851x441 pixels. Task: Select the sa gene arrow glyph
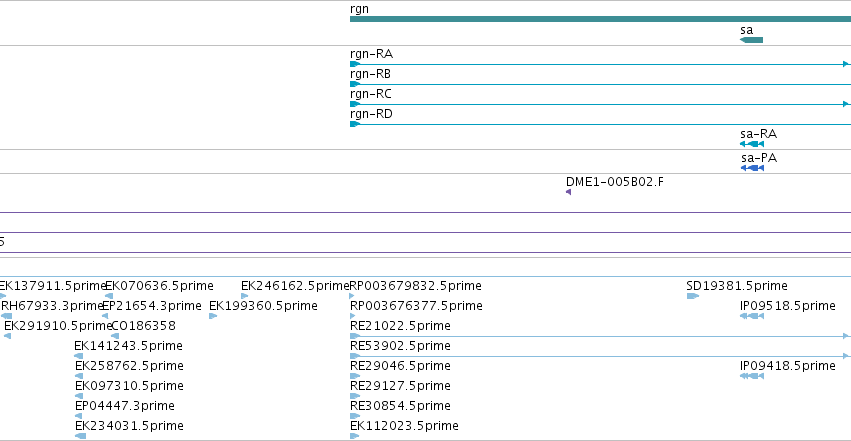(x=752, y=40)
